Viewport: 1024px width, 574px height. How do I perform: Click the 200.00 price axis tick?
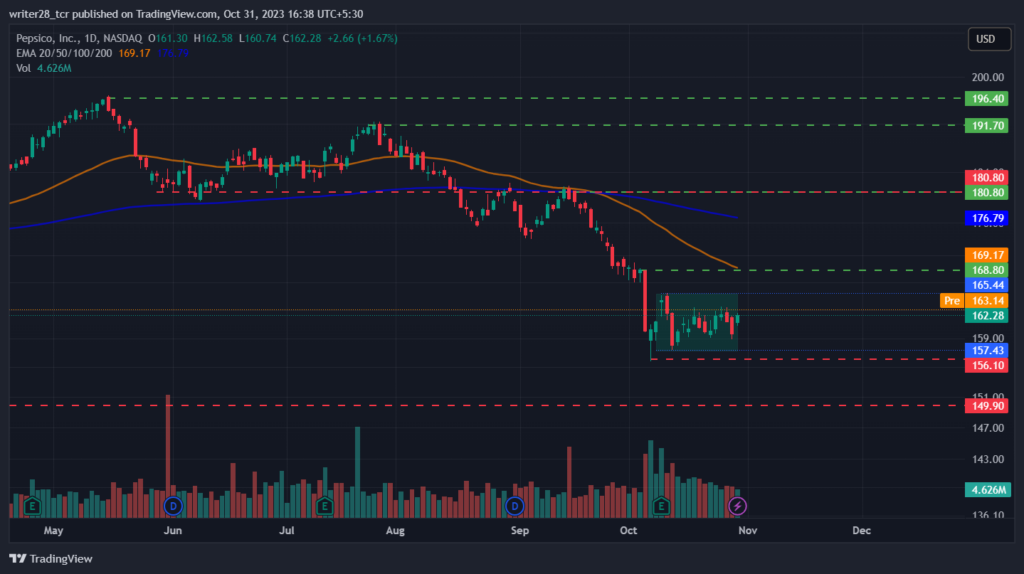(x=987, y=77)
